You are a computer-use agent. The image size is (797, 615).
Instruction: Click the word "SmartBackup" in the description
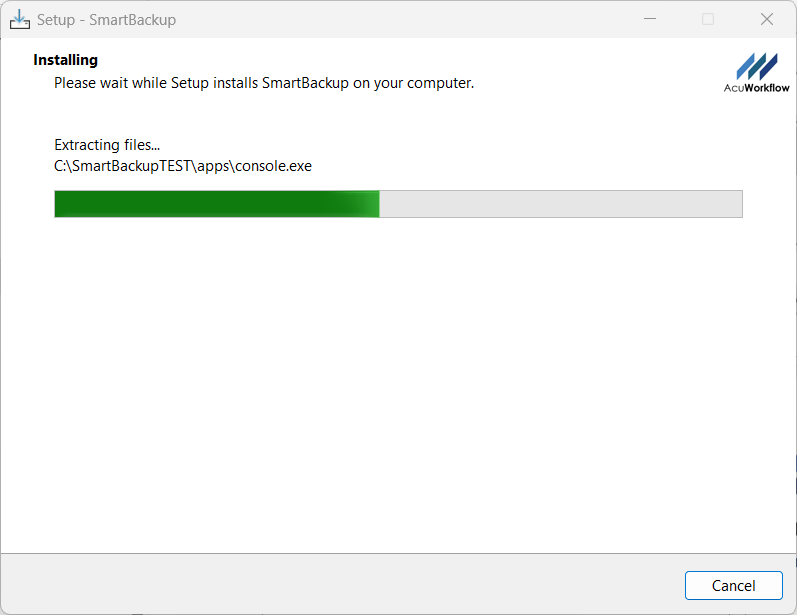coord(305,83)
